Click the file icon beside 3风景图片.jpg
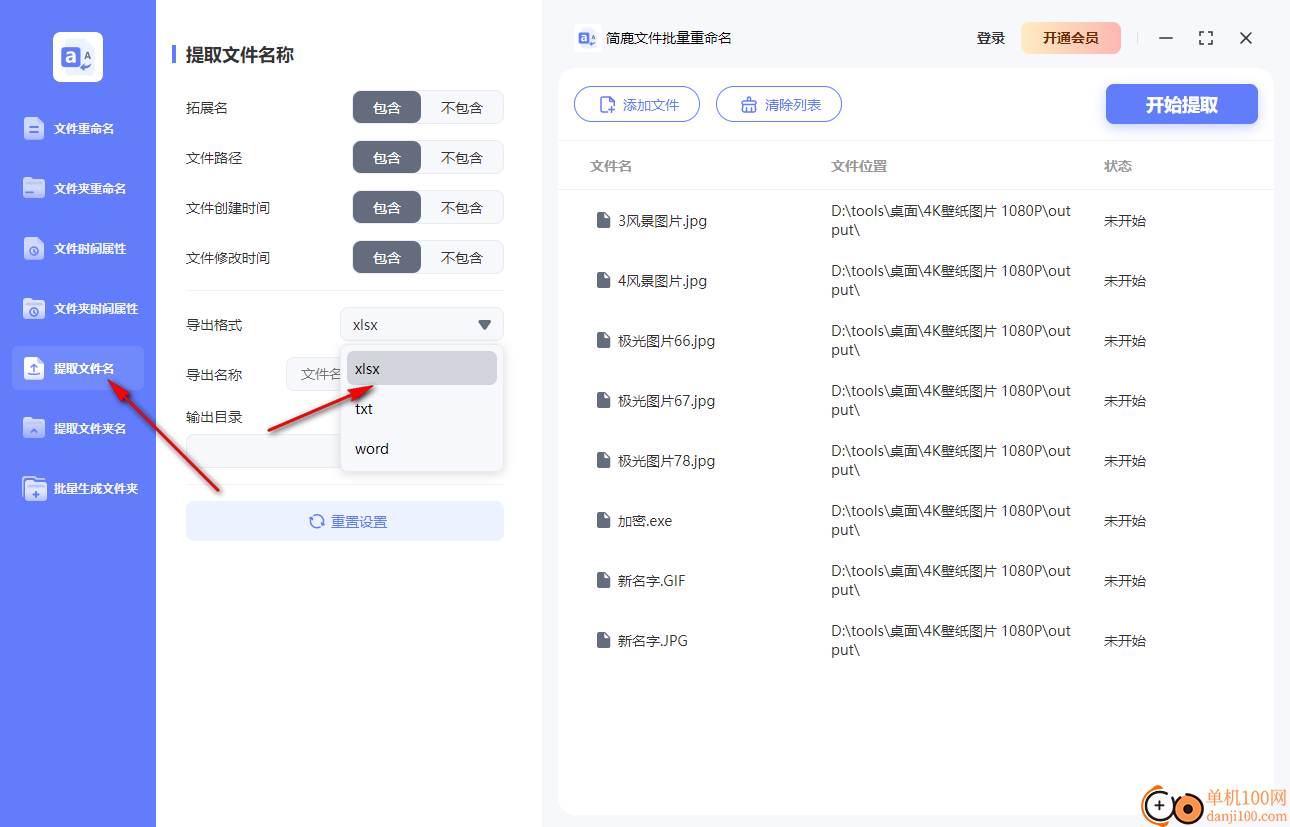 pyautogui.click(x=603, y=220)
